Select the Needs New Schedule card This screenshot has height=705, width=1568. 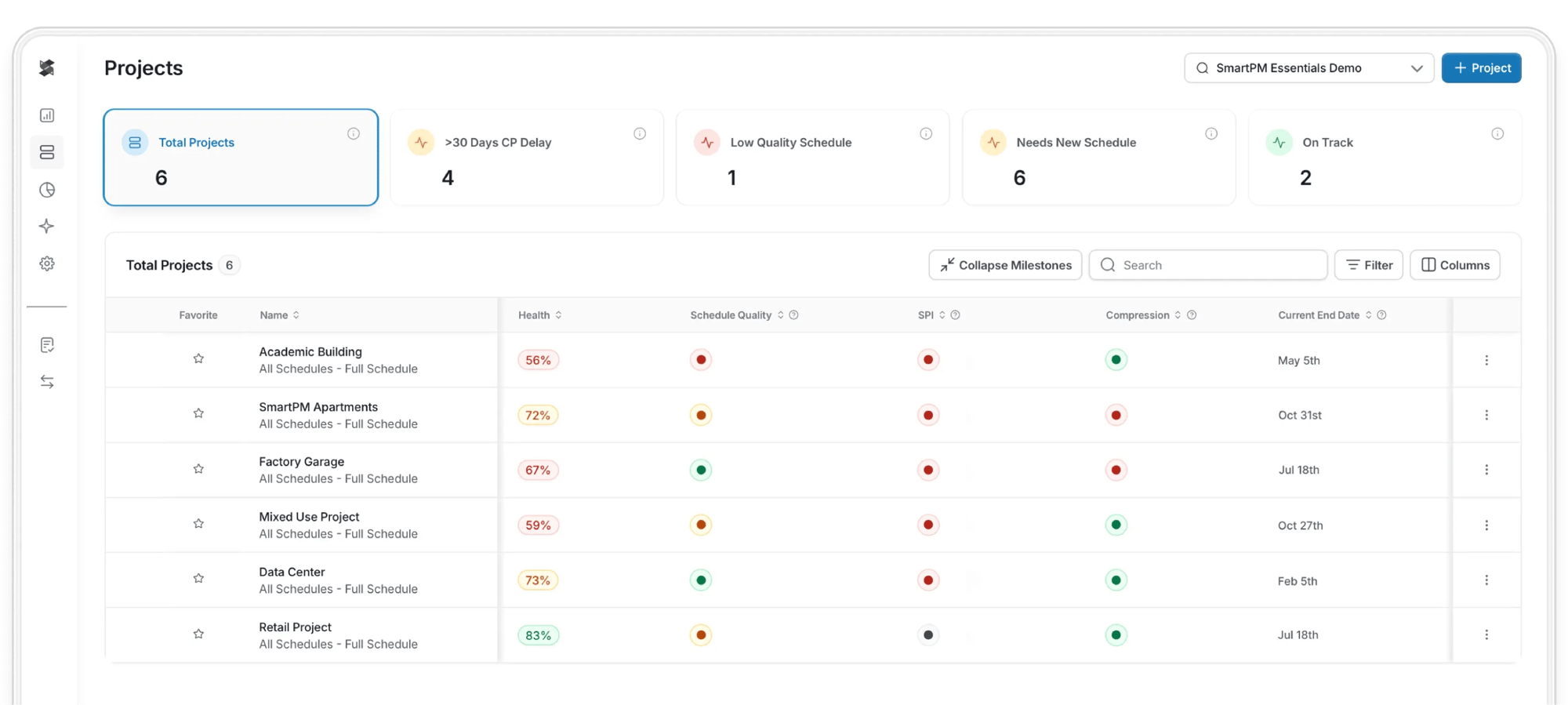tap(1098, 158)
